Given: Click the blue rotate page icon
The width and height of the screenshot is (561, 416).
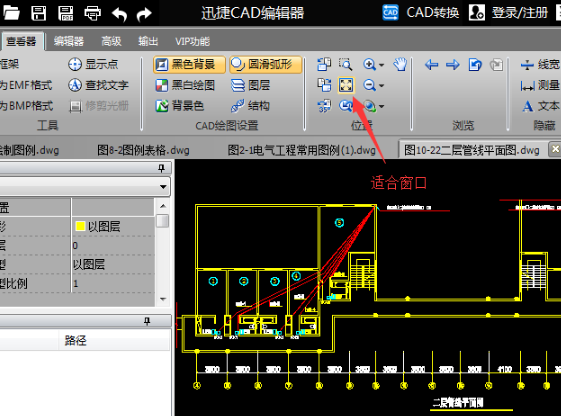Looking at the screenshot, I should [x=475, y=65].
